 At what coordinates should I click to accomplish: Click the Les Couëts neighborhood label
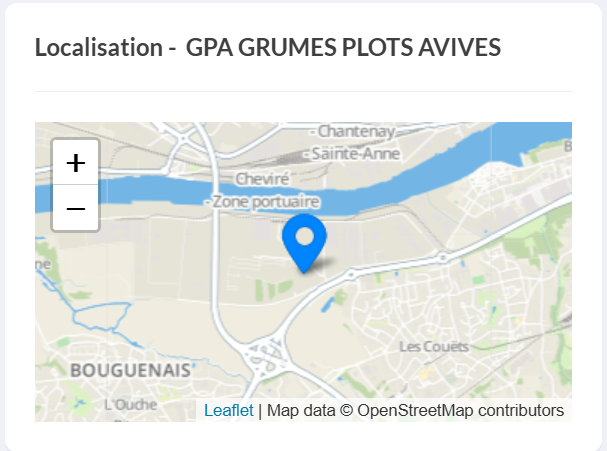[434, 346]
